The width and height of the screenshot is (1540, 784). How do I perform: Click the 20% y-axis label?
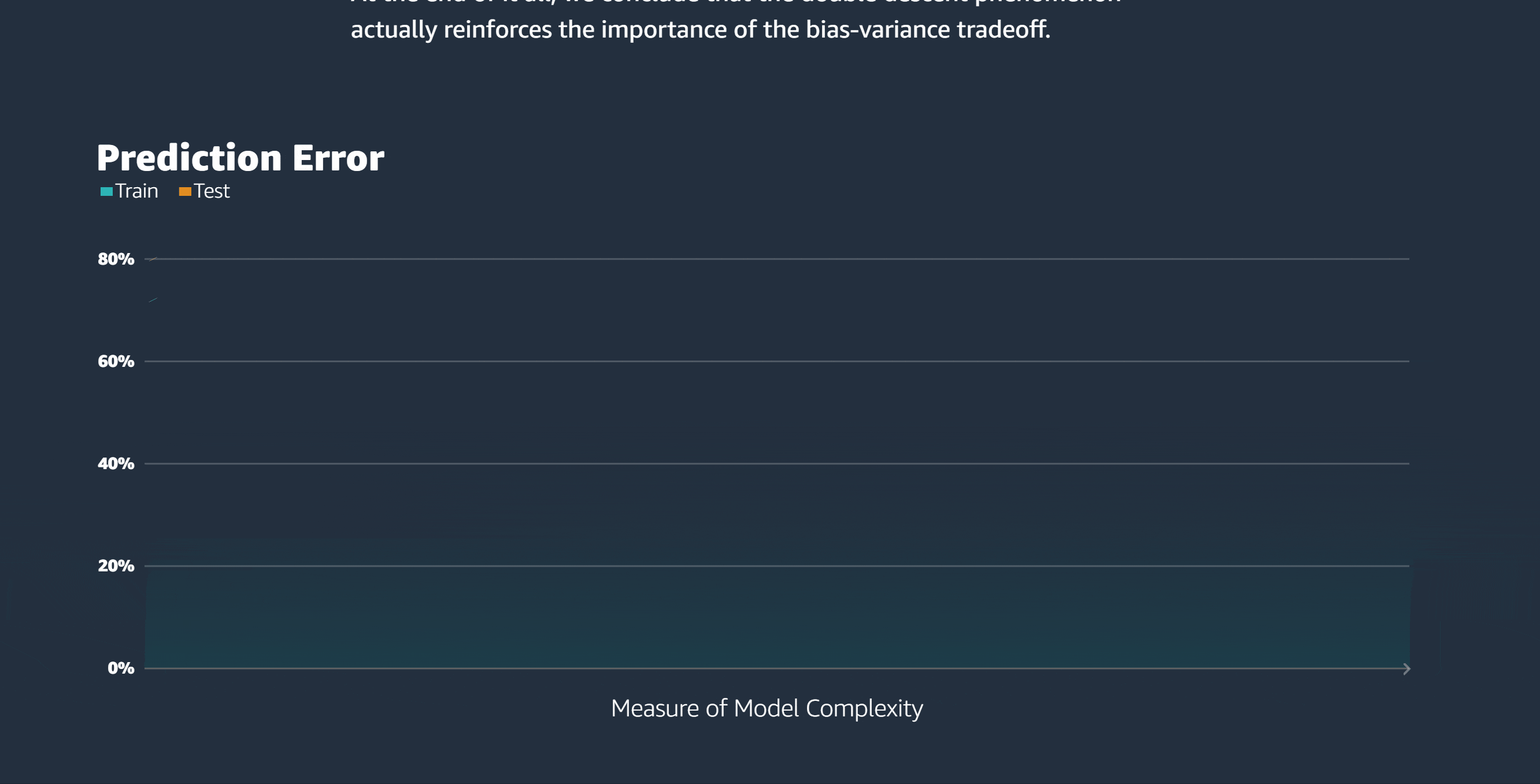116,565
